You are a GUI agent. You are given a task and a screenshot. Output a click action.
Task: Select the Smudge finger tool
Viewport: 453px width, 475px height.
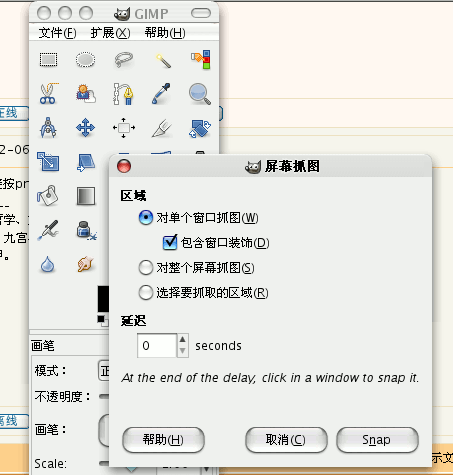click(x=85, y=264)
